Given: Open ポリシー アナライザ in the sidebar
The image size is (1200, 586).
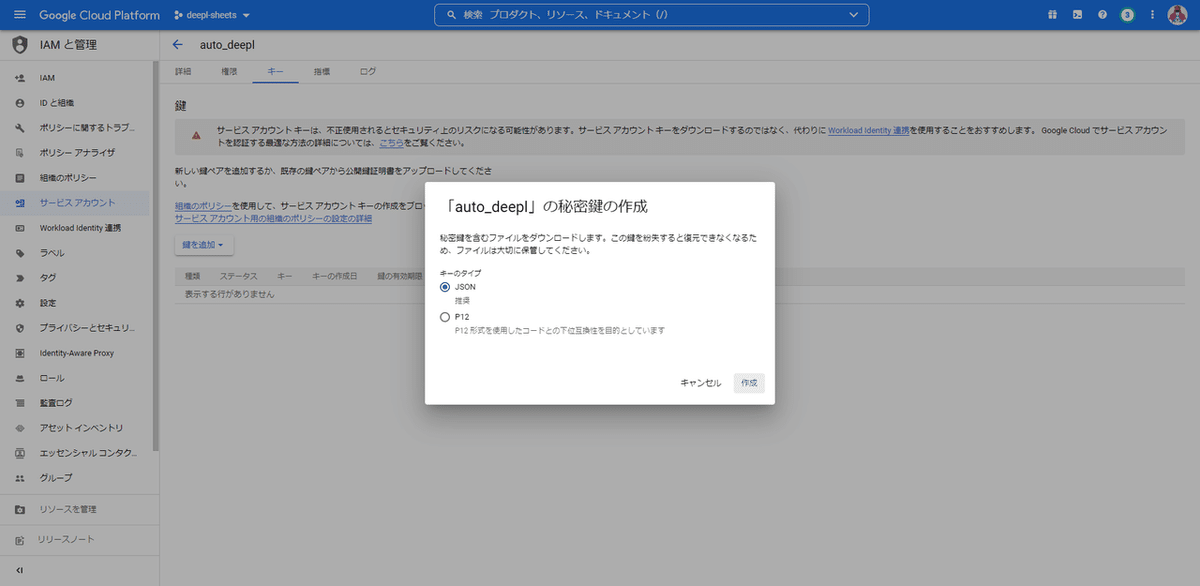Looking at the screenshot, I should pos(76,153).
